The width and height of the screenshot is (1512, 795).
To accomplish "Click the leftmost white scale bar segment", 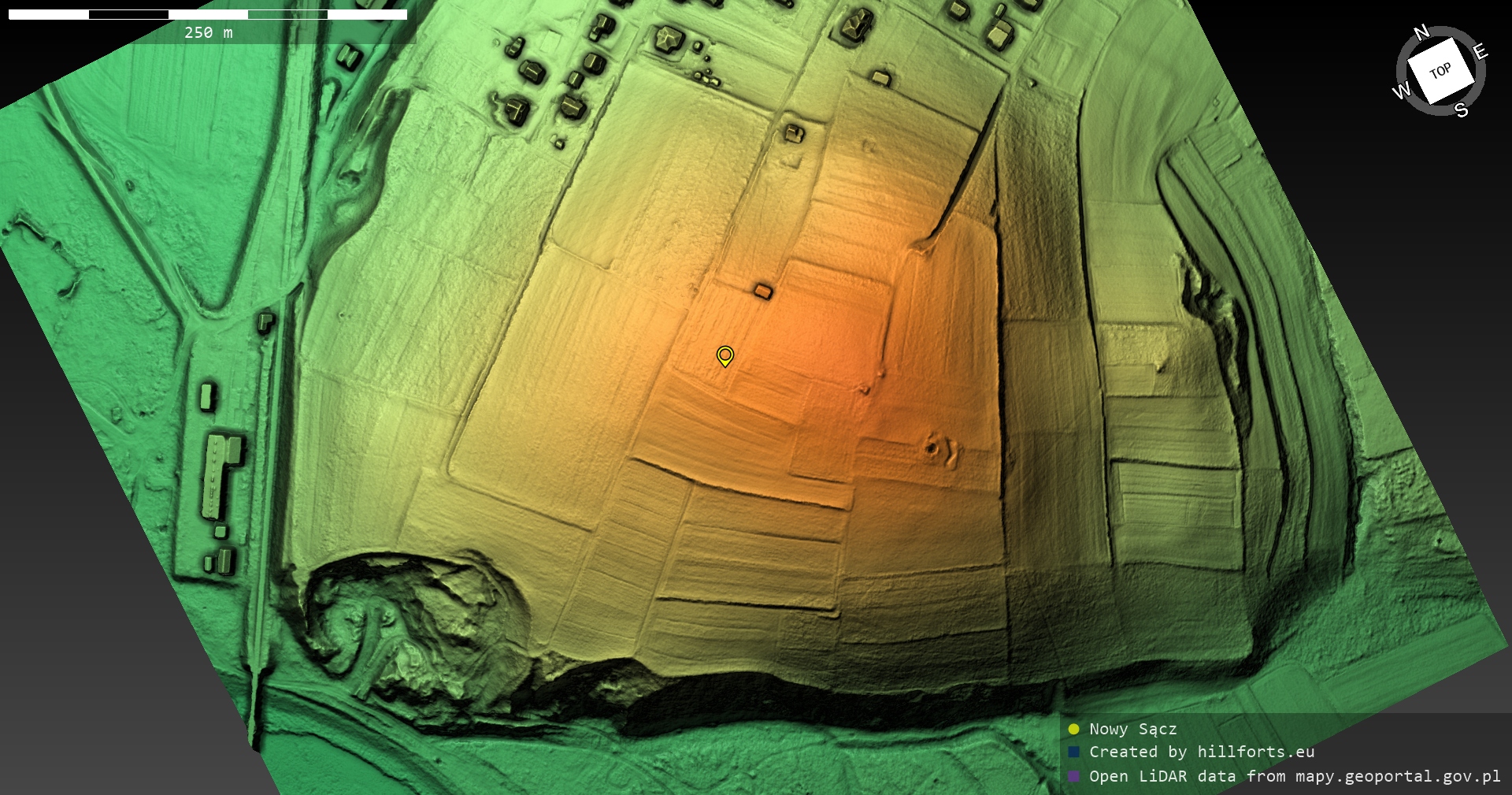I will tap(49, 14).
